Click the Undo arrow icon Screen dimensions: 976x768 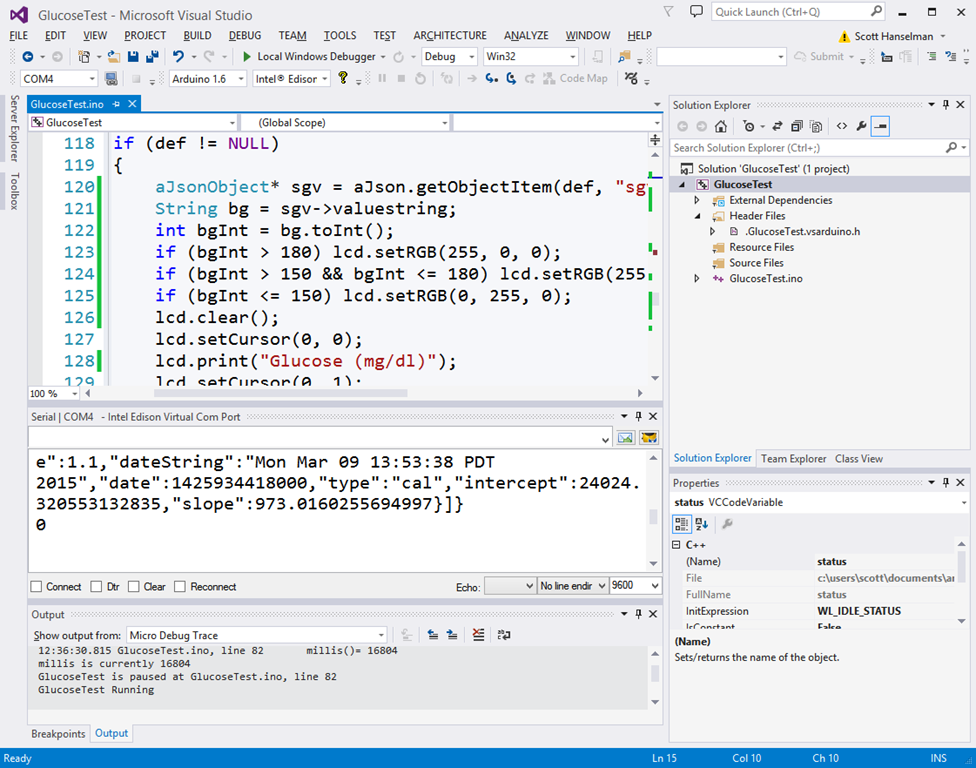click(179, 57)
